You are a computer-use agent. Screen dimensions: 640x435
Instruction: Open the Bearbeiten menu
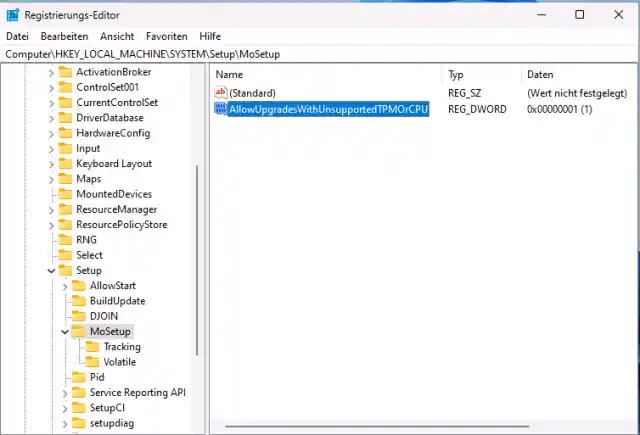click(x=64, y=36)
